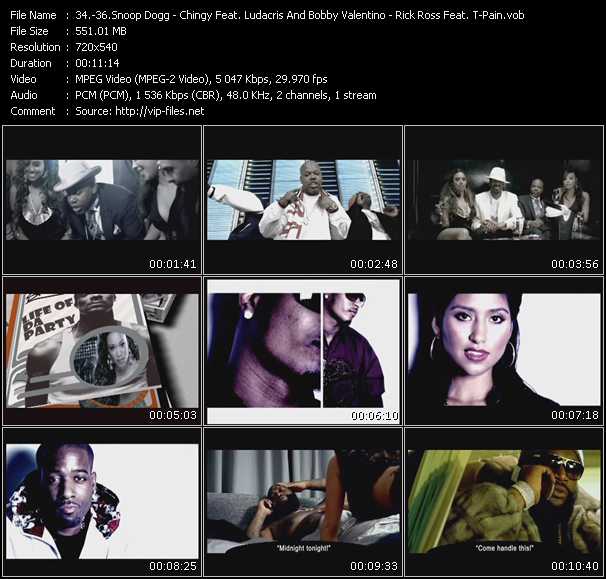606x579 pixels.
Task: Click the 'Duration' label
Action: click(31, 63)
